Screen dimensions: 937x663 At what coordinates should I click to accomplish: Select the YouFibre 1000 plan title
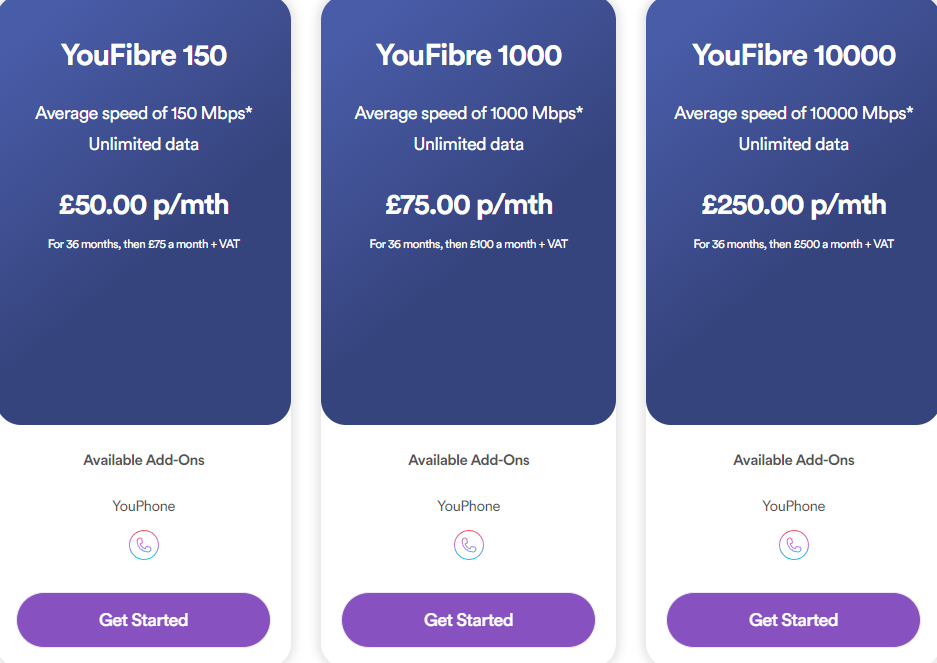point(469,56)
